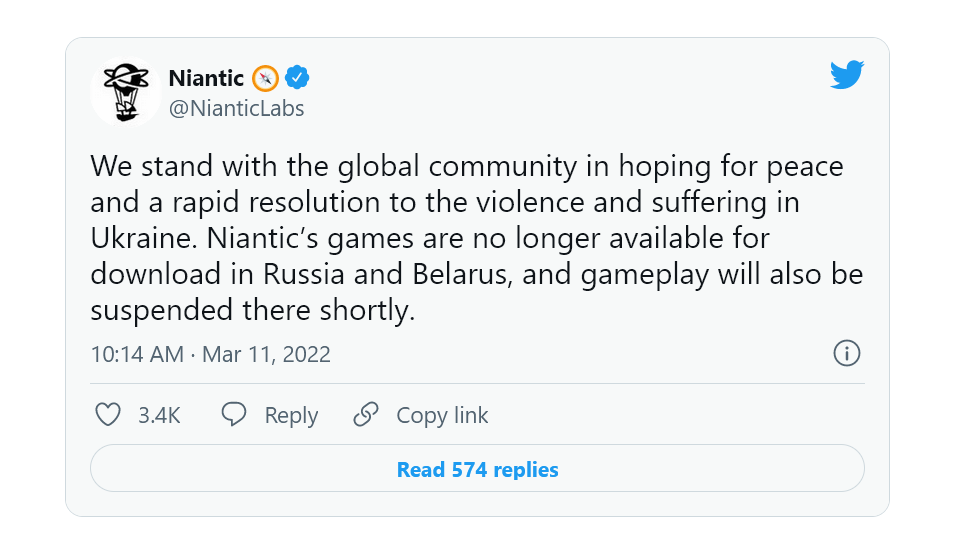
Task: Click the 3.4K likes count
Action: (159, 415)
